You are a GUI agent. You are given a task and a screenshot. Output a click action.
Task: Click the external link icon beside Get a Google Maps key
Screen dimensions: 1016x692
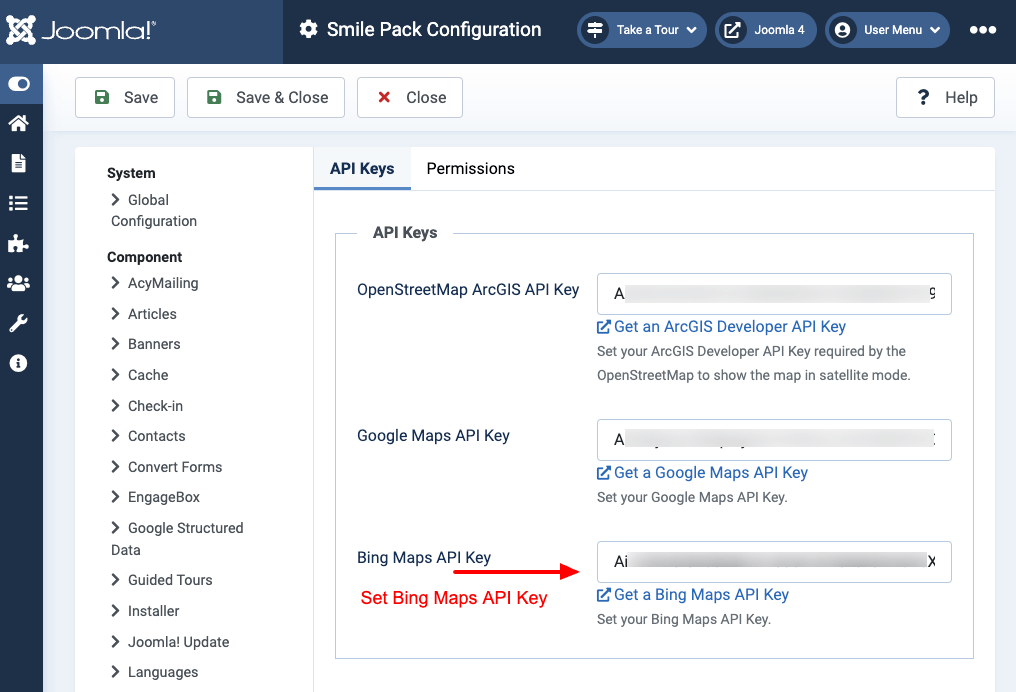(603, 473)
